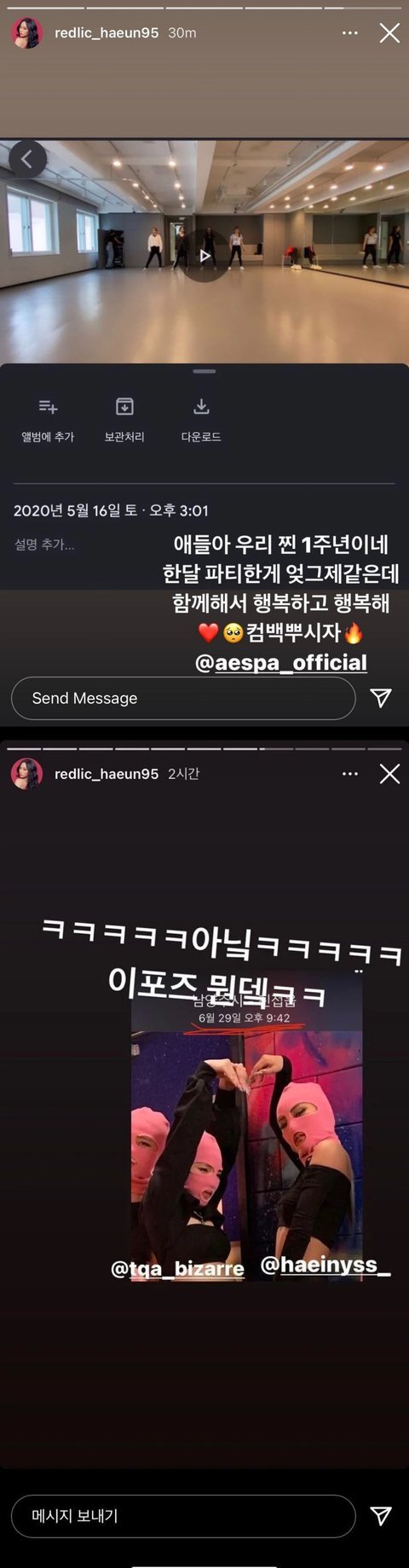Open more options menu on top story

tap(349, 33)
